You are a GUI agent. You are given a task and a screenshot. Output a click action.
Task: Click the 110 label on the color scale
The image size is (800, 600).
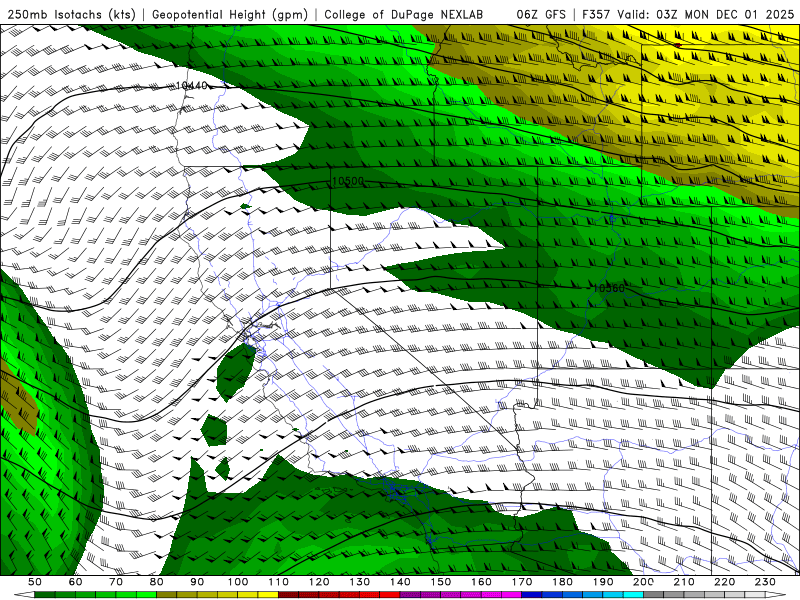click(279, 582)
